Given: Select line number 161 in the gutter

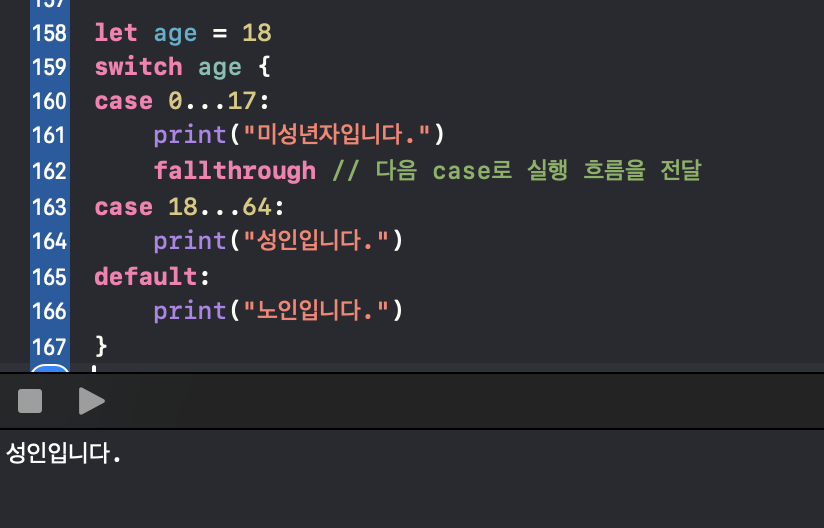Looking at the screenshot, I should (49, 136).
